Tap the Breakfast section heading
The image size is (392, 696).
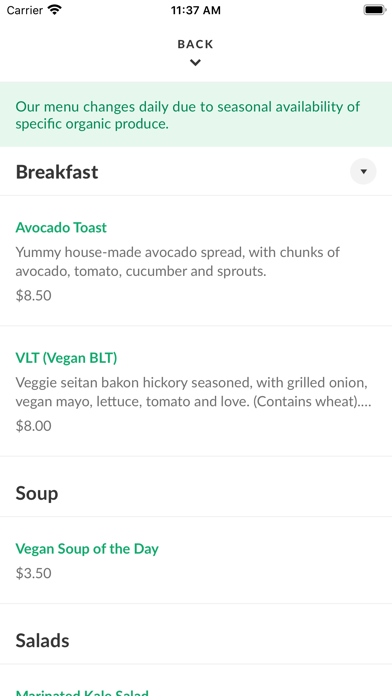[57, 172]
